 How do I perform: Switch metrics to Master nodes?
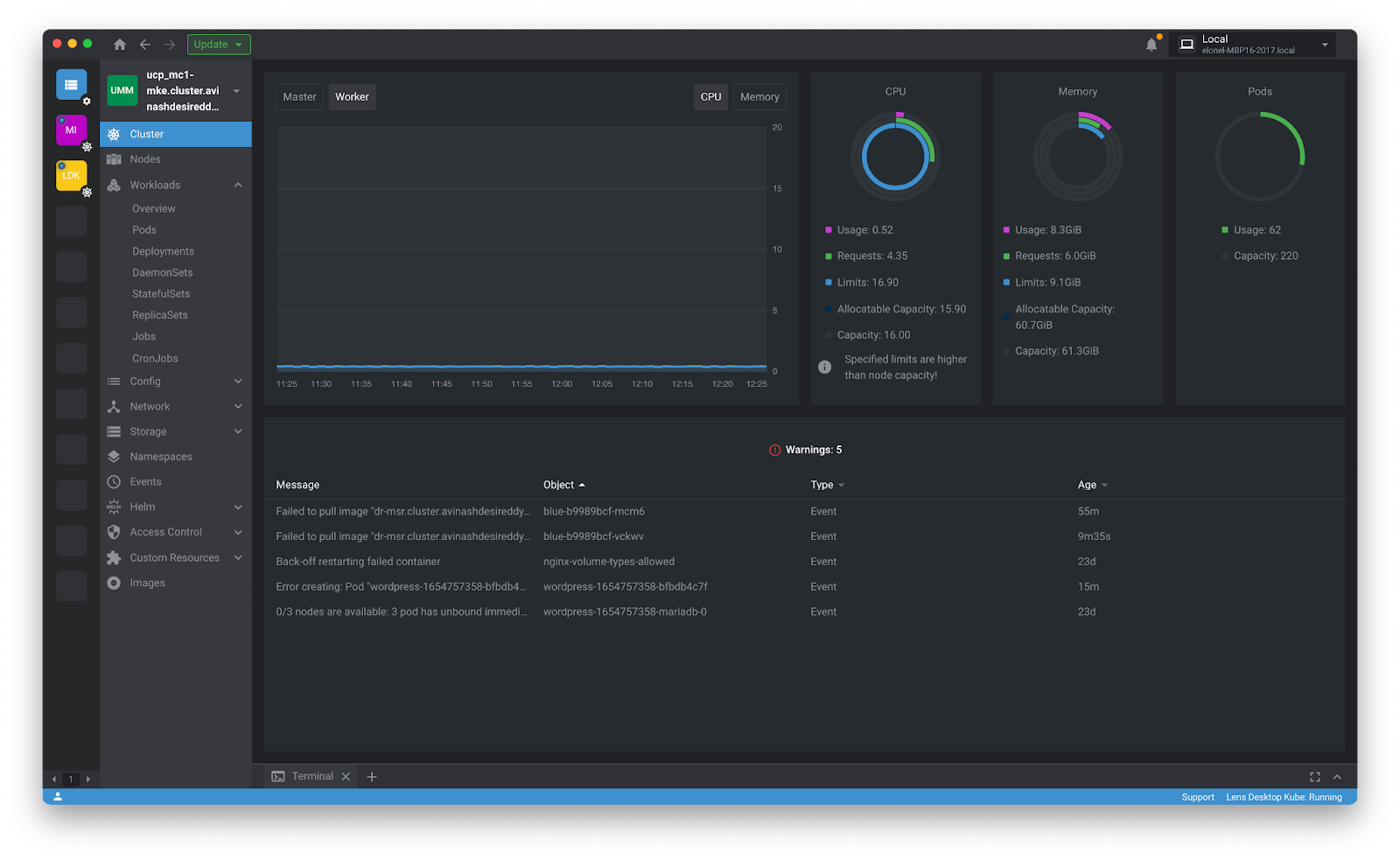[299, 97]
